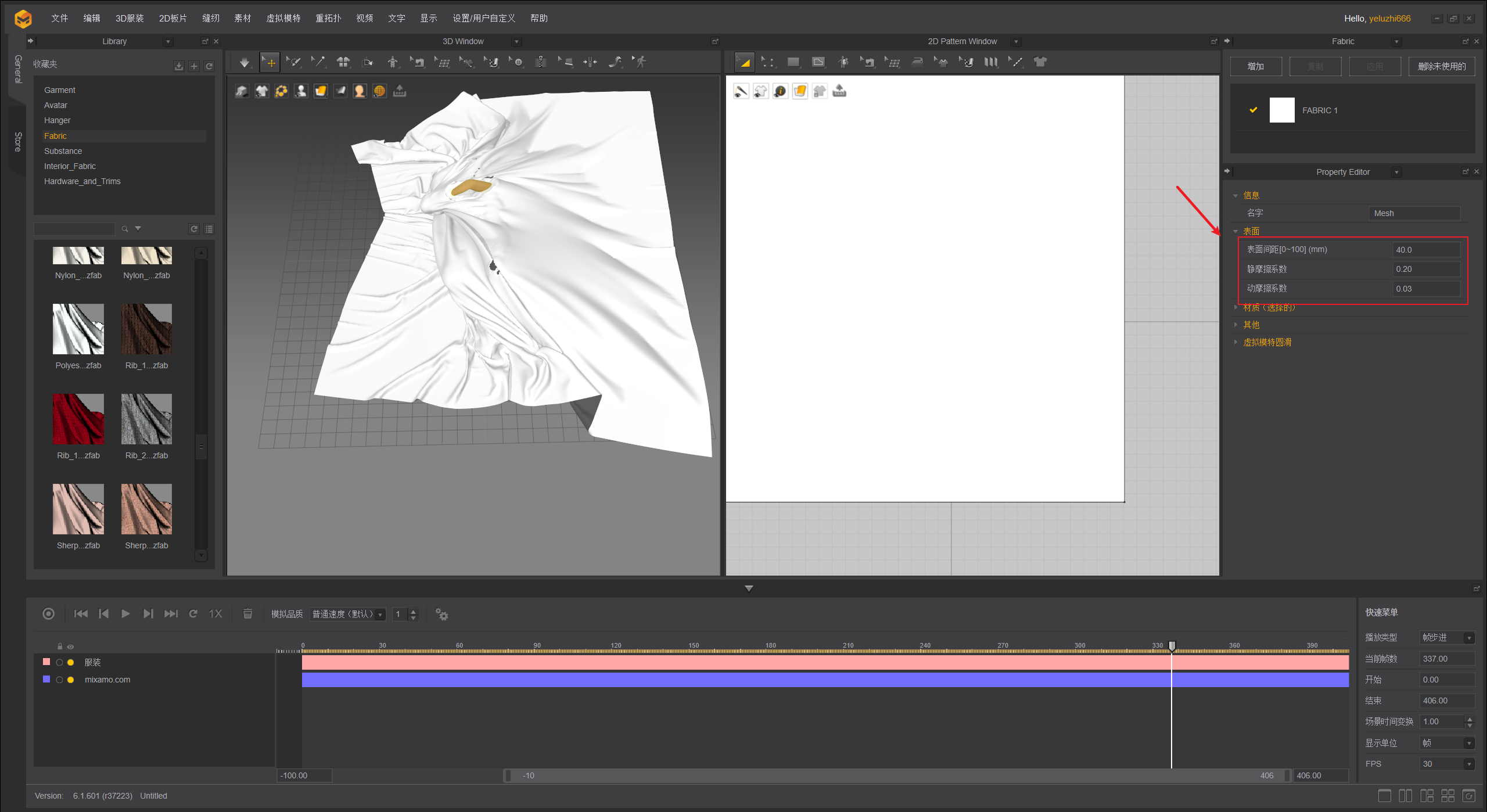
Task: Select the red Rib_1 fabric thumbnail
Action: [78, 419]
